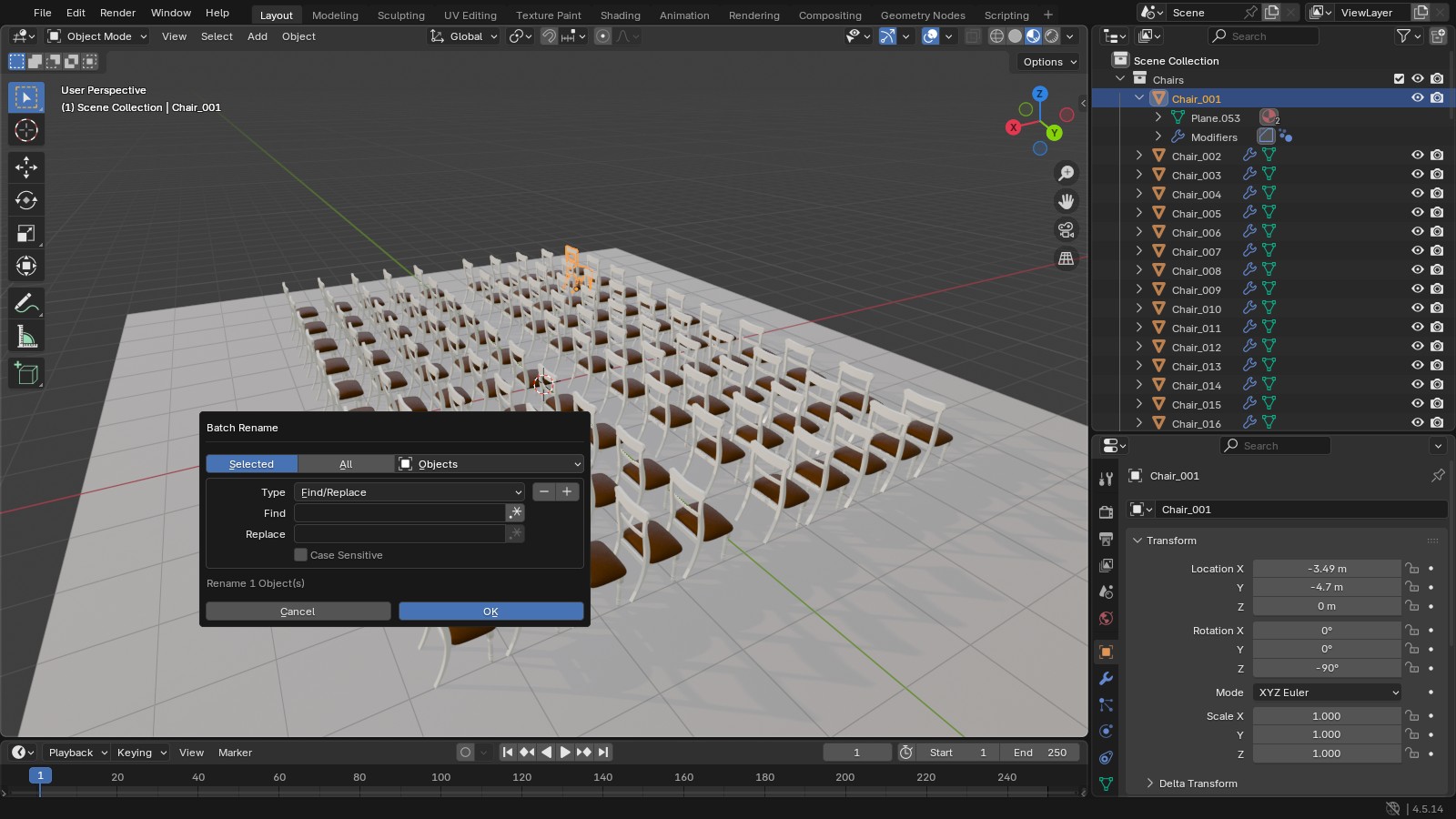The image size is (1456, 819).
Task: Click OK in Batch Rename dialog
Action: tap(490, 612)
